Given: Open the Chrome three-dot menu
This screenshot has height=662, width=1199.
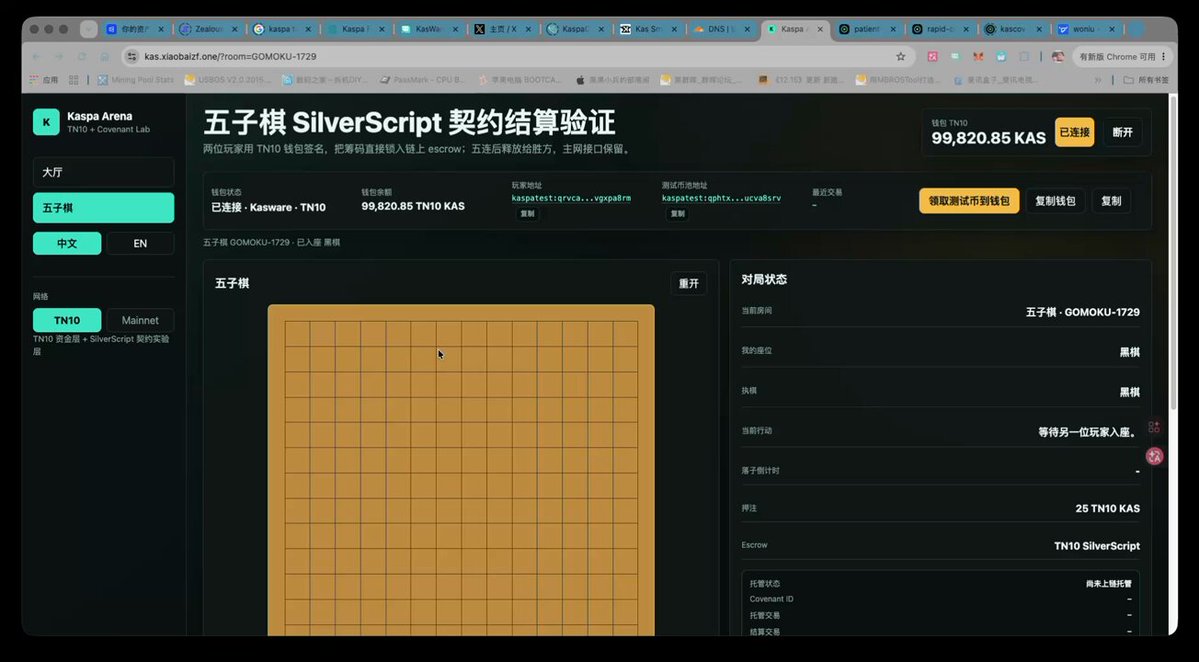Looking at the screenshot, I should (1164, 57).
